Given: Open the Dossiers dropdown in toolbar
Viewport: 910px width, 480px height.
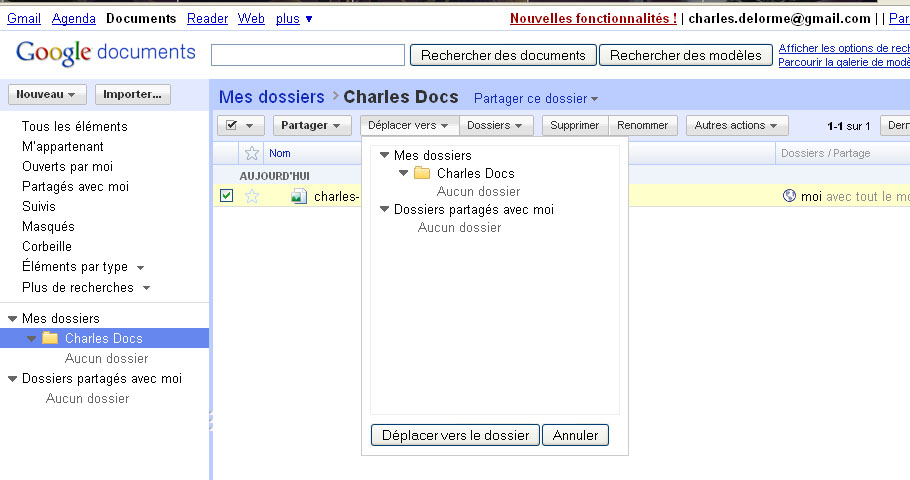Looking at the screenshot, I should point(496,125).
